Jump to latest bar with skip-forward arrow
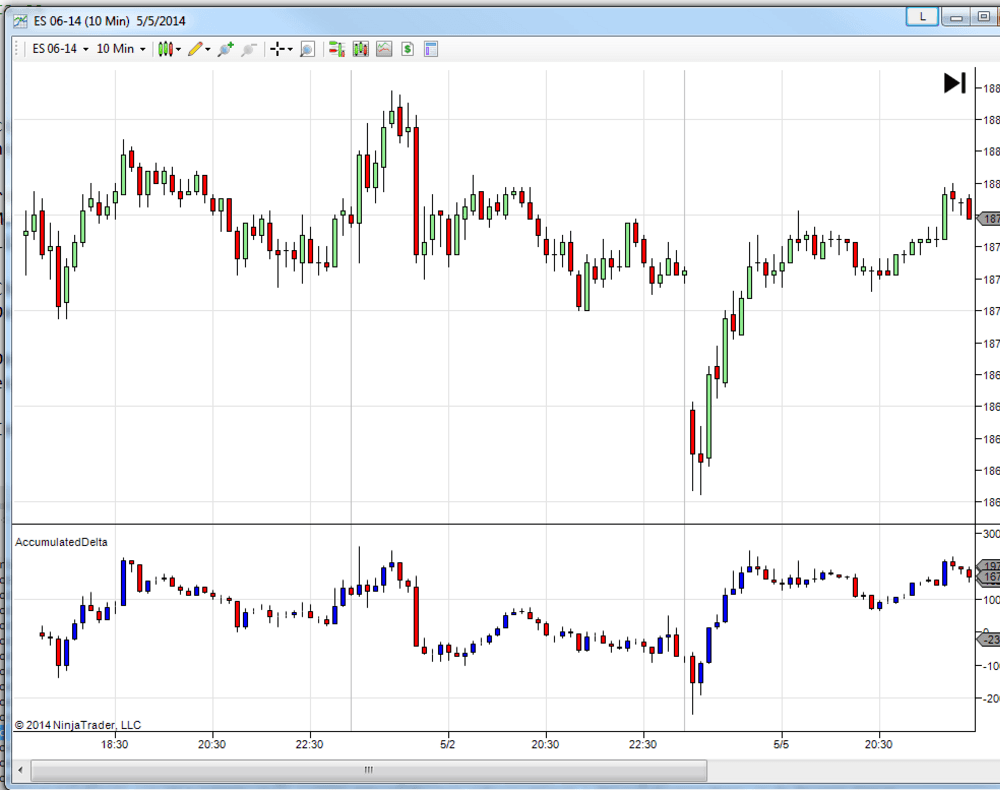 click(954, 83)
